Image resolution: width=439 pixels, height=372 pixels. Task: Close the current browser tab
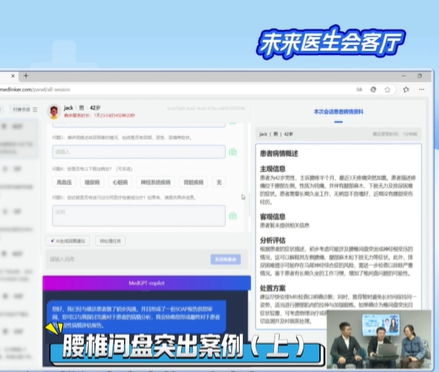pos(13,76)
